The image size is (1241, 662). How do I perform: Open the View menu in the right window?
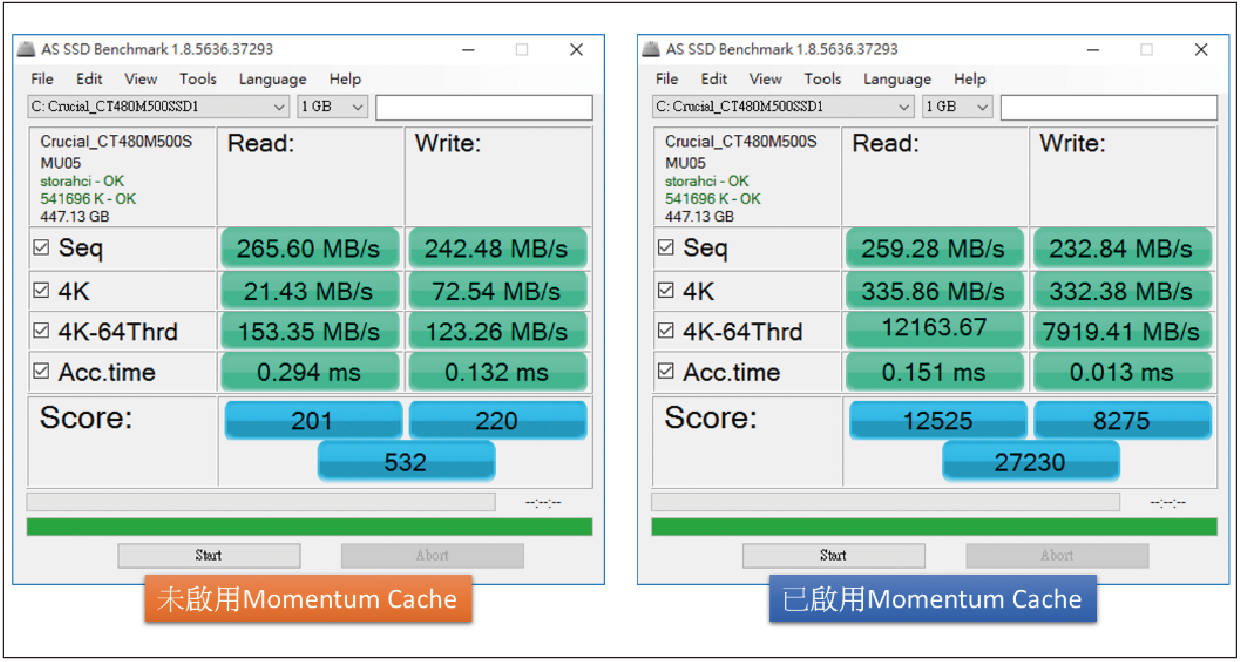pos(765,79)
